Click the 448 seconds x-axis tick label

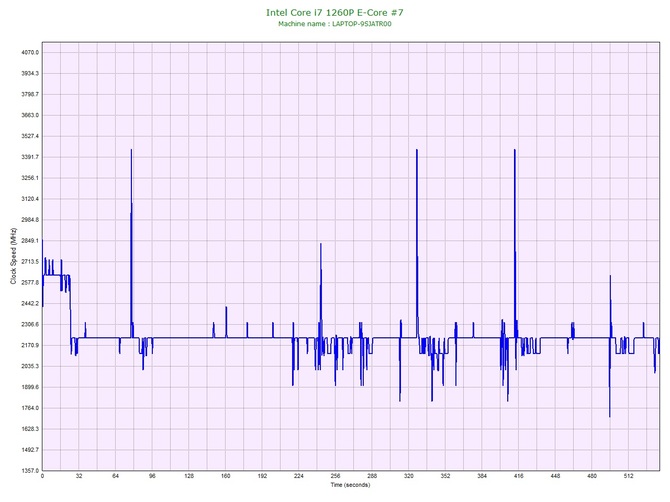[x=555, y=476]
